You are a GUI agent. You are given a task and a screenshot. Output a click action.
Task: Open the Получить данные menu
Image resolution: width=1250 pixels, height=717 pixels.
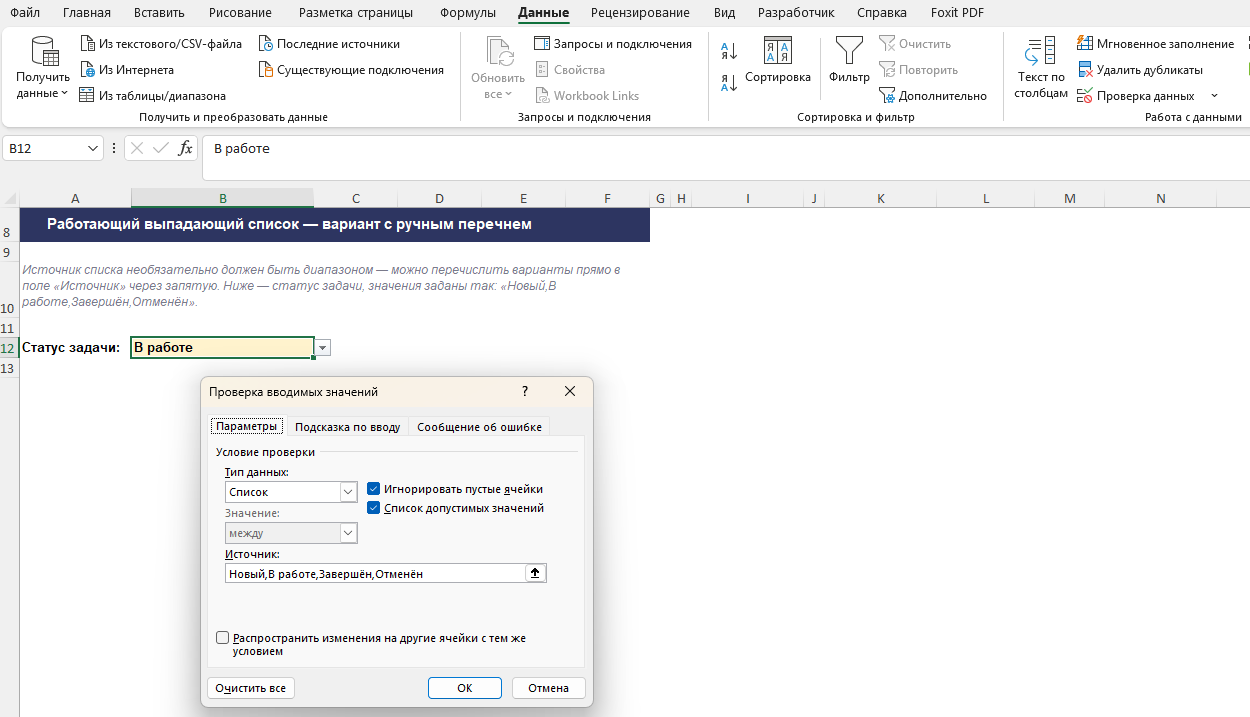[x=43, y=68]
